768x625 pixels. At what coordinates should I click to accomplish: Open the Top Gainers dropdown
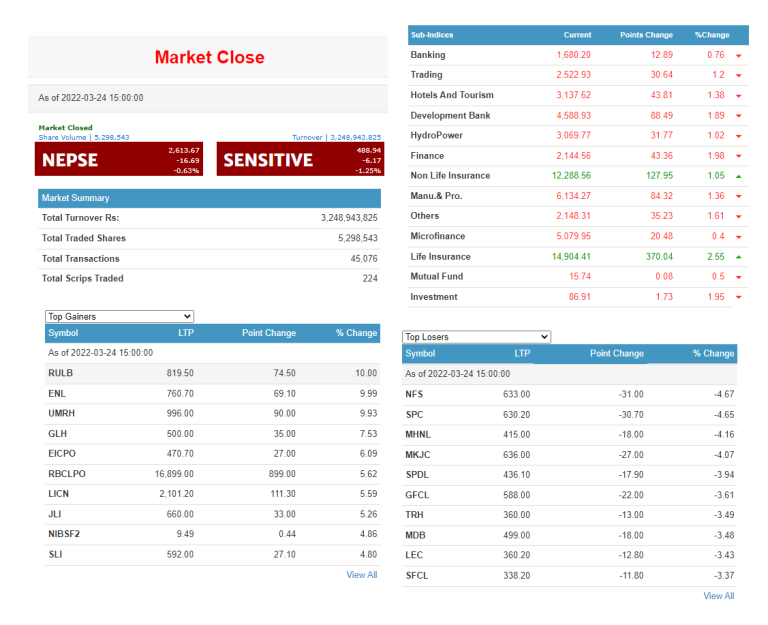point(119,316)
